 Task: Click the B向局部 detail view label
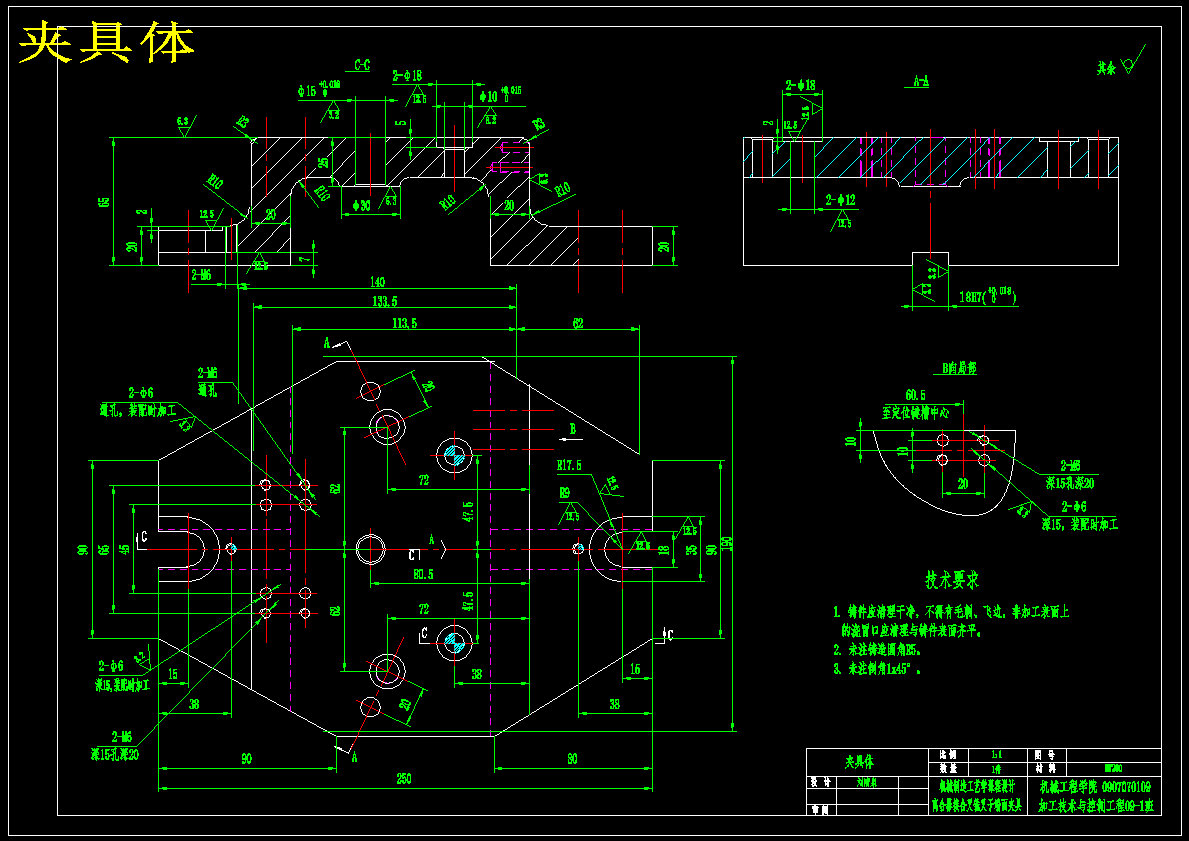tap(958, 369)
